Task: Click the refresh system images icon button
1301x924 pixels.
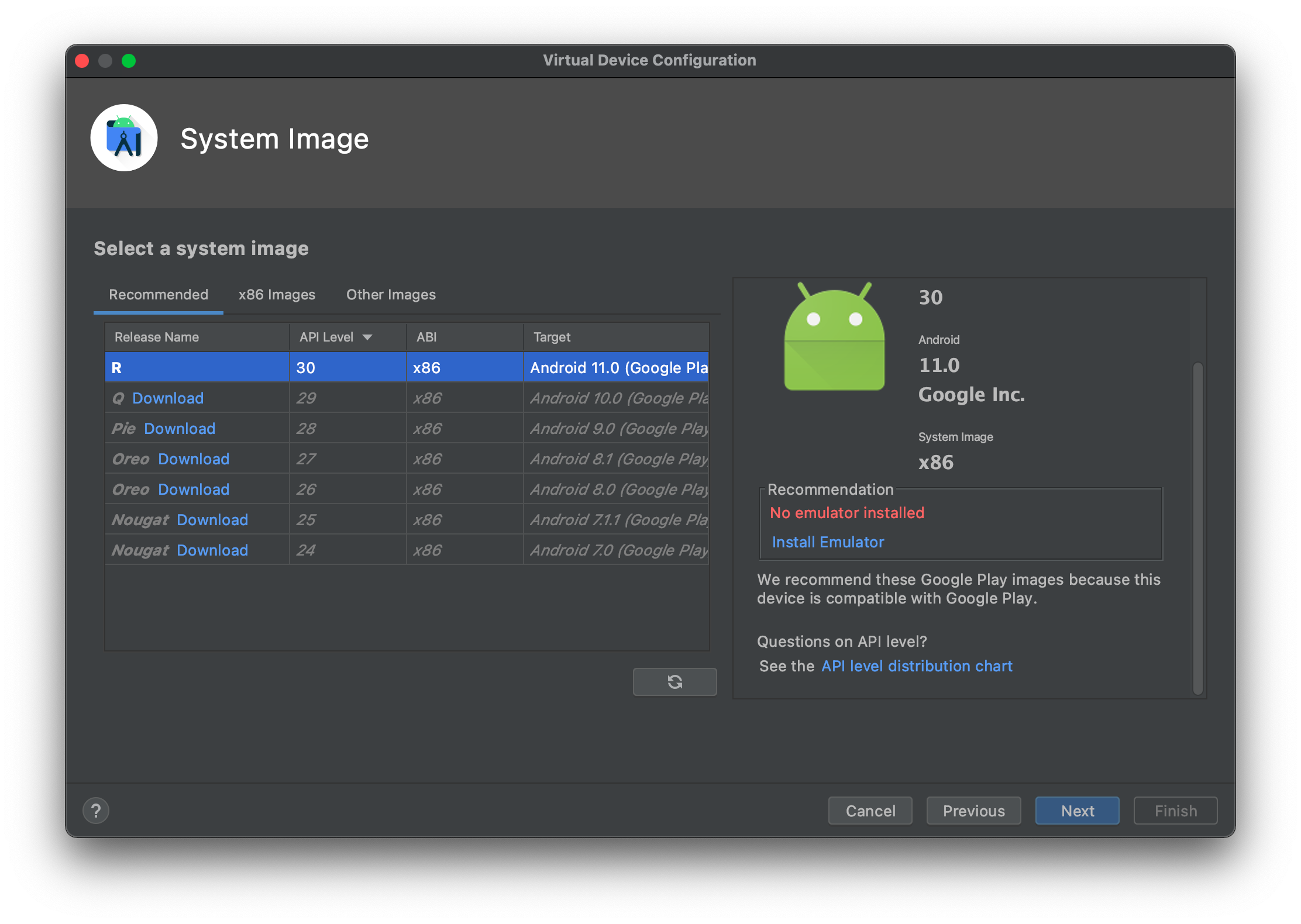Action: pos(674,682)
